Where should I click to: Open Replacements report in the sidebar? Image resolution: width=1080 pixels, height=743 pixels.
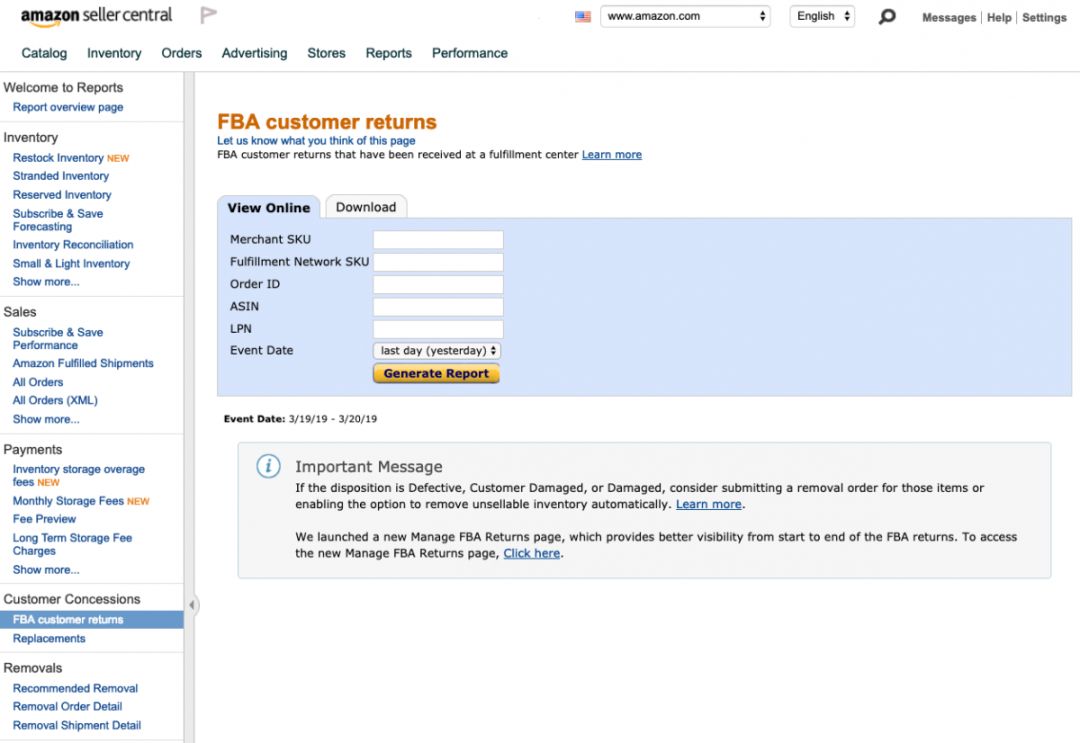tap(49, 638)
